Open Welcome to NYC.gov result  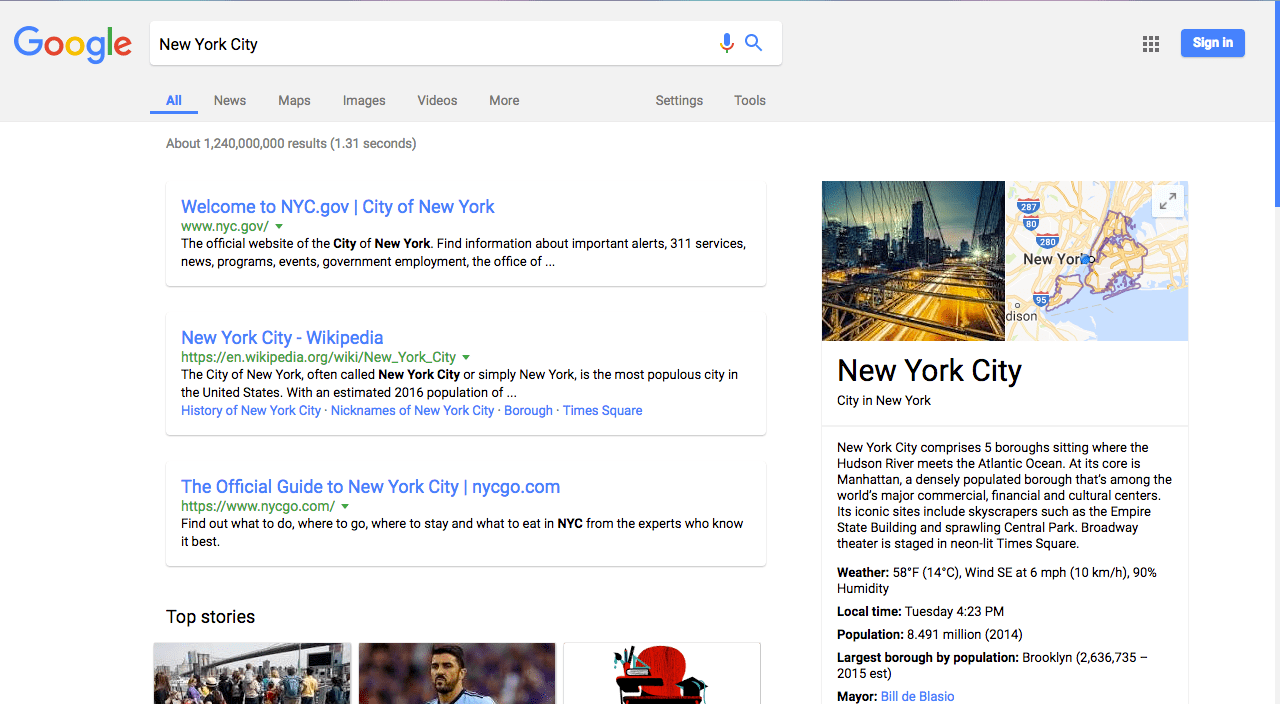pyautogui.click(x=338, y=207)
